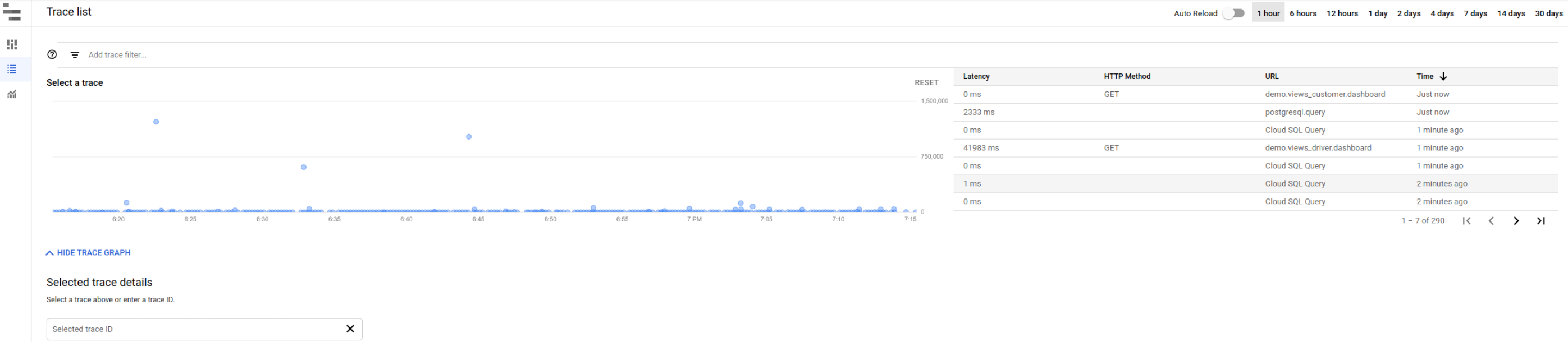Image resolution: width=1568 pixels, height=342 pixels.
Task: Select the 6 hours time range
Action: 1302,13
